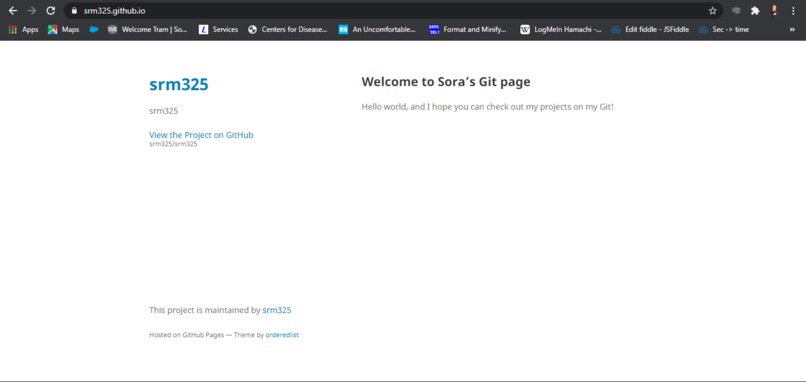
Task: Open the Apps shortcut in bookmarks bar
Action: [x=24, y=29]
